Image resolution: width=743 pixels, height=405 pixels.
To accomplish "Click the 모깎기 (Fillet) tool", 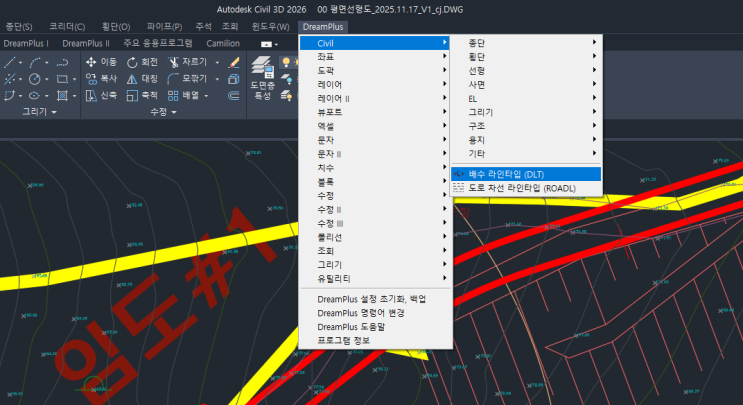I will pyautogui.click(x=188, y=79).
